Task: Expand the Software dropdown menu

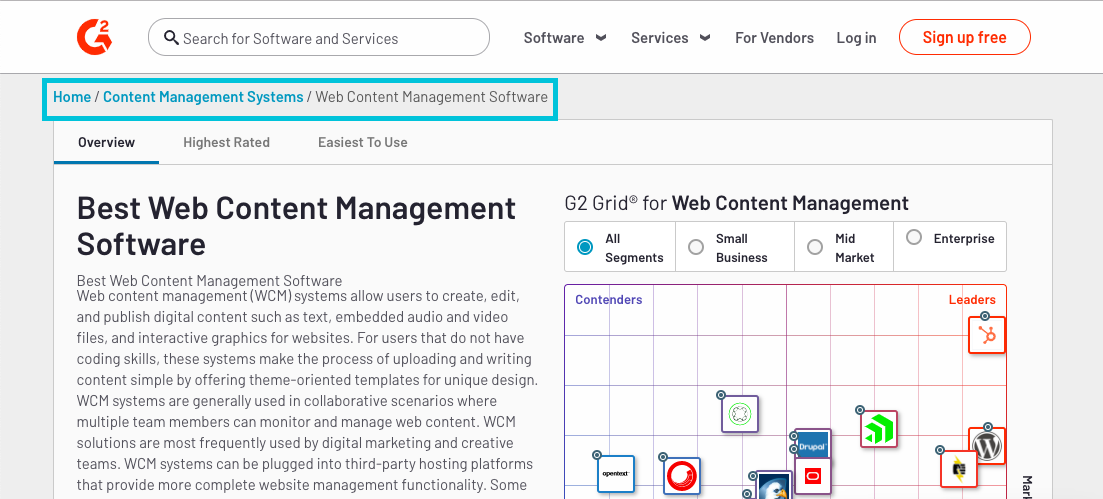Action: coord(565,38)
